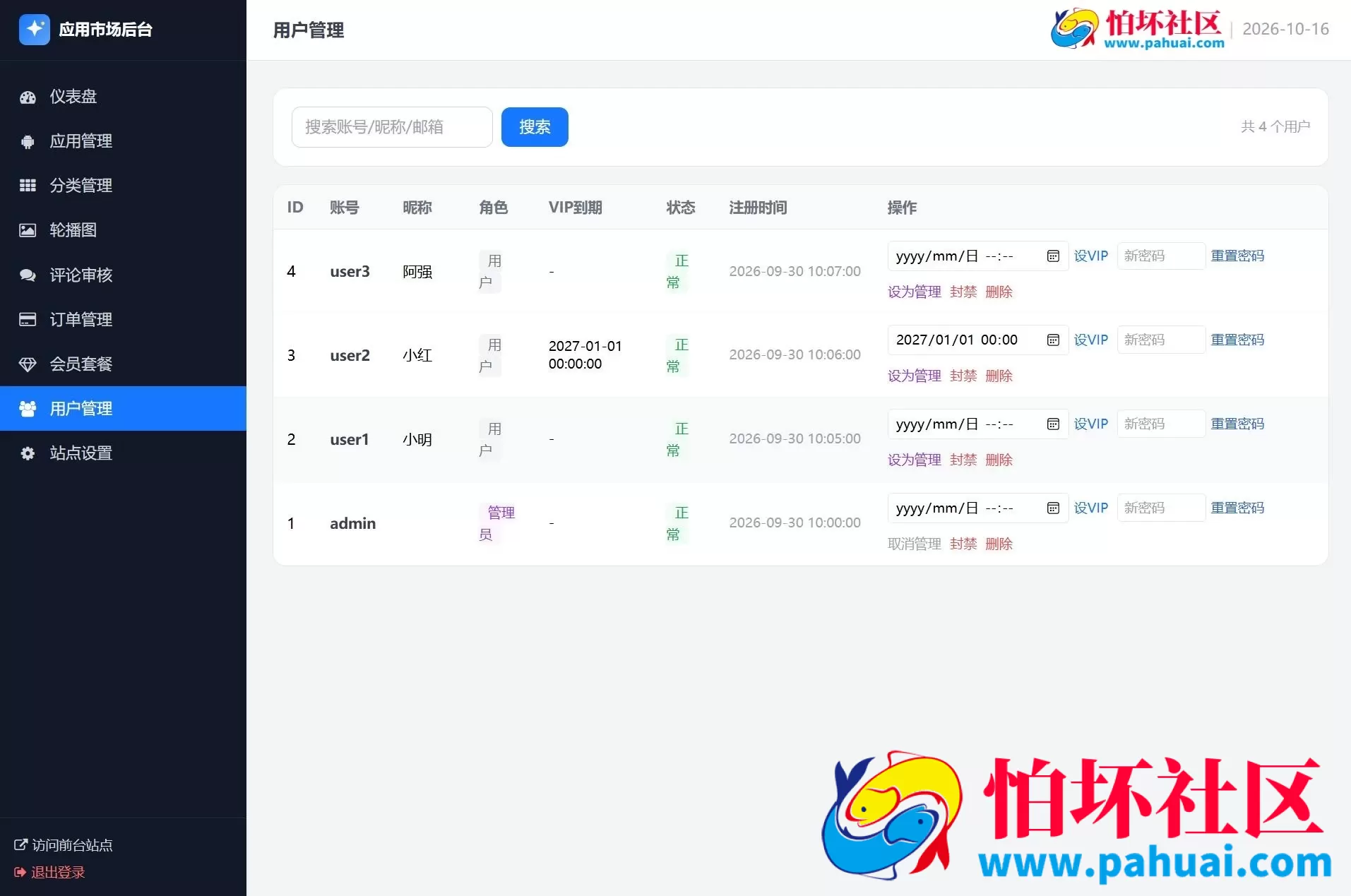Click the logout icon beside 退出登录

pyautogui.click(x=20, y=872)
